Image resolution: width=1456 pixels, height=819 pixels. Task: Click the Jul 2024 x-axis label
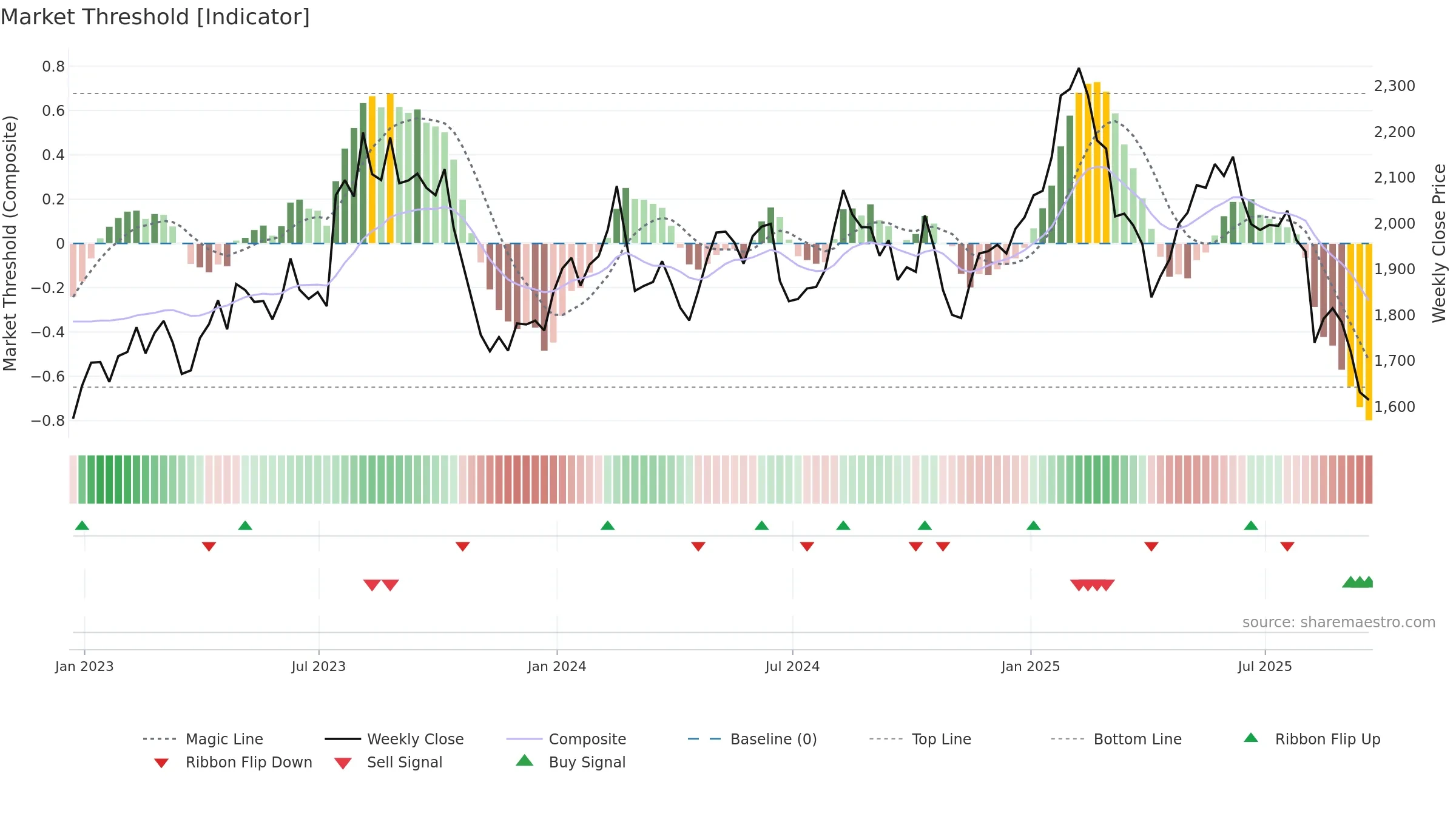pos(792,666)
